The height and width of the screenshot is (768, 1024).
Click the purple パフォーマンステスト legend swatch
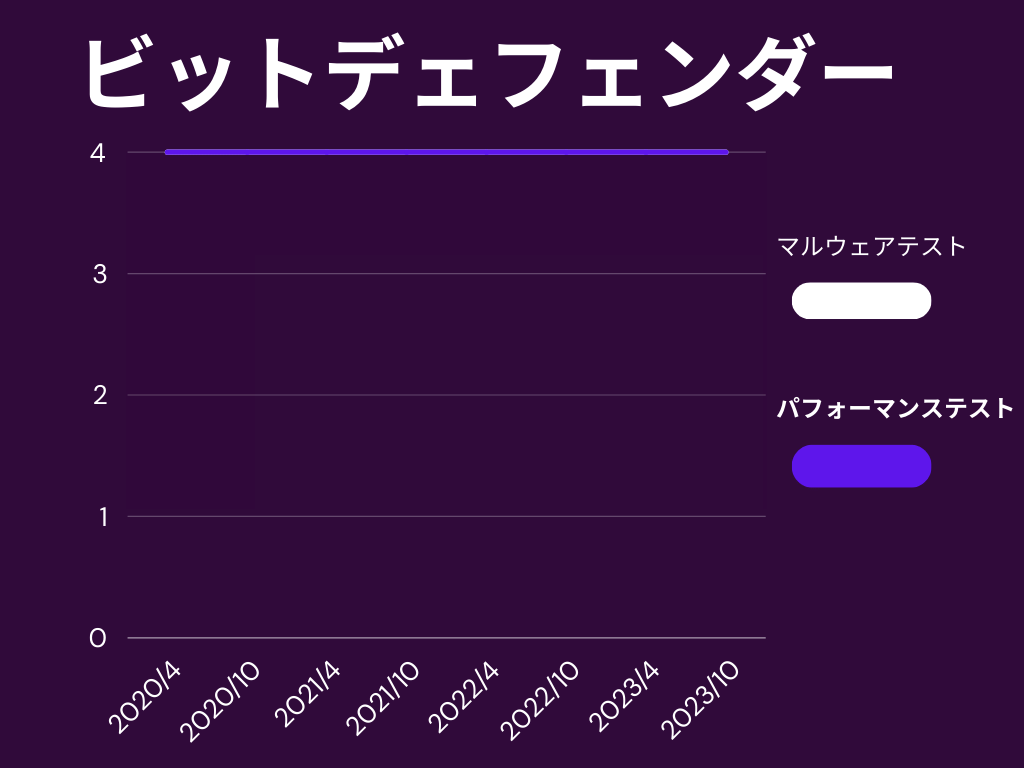click(x=861, y=466)
